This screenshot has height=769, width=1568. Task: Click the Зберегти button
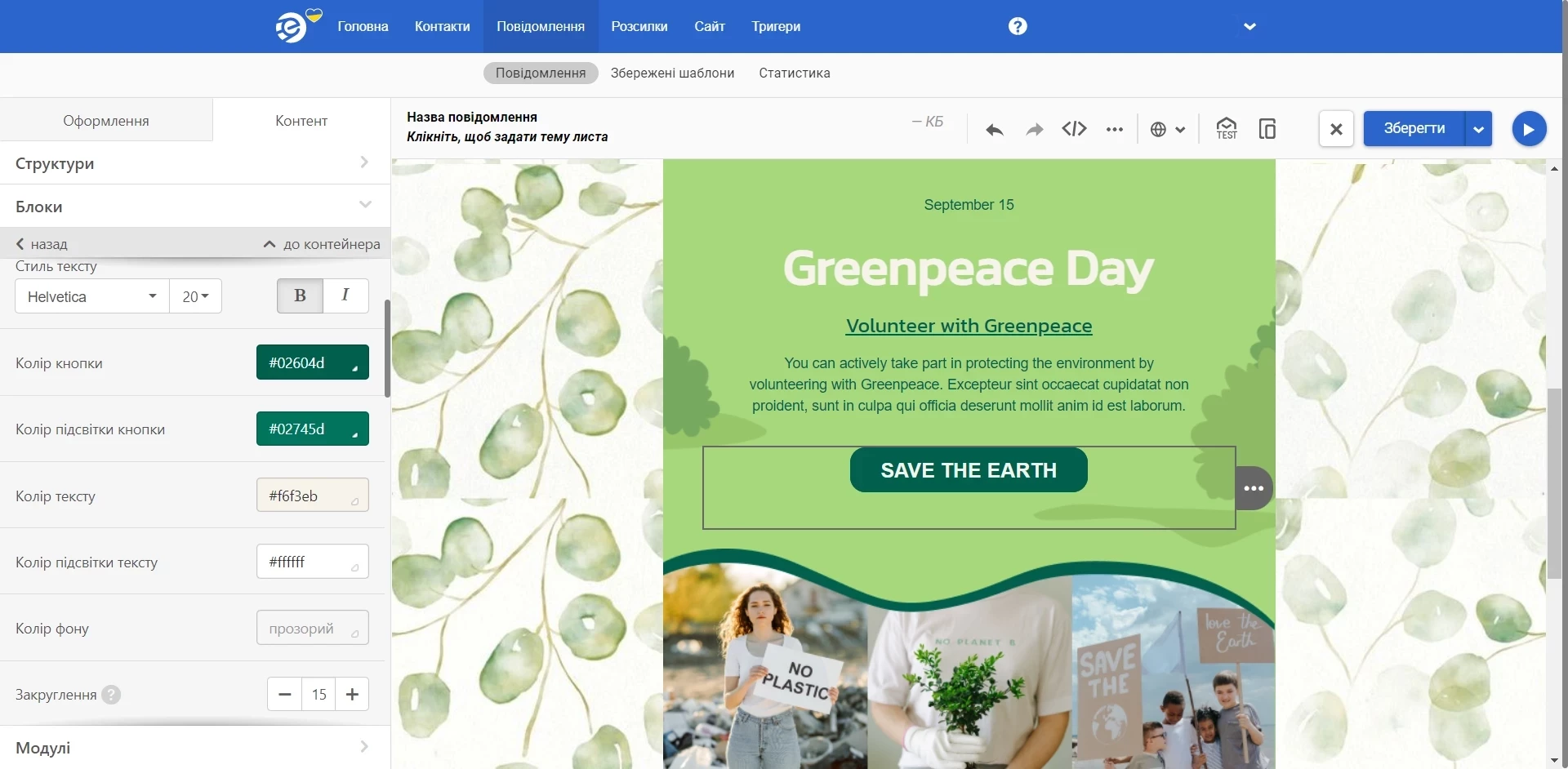[1414, 128]
